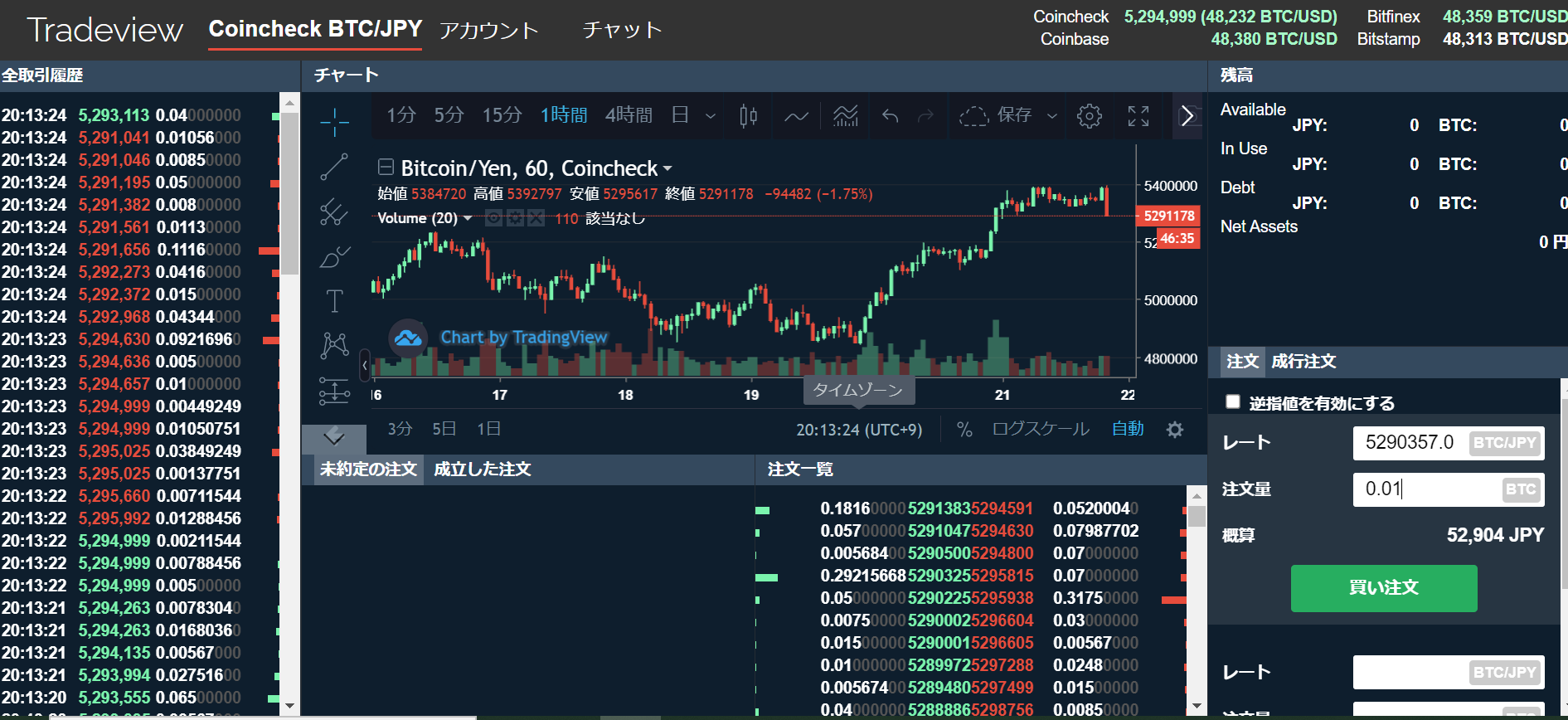Select the brush drawing tool
Image resolution: width=1568 pixels, height=720 pixels.
pyautogui.click(x=334, y=256)
